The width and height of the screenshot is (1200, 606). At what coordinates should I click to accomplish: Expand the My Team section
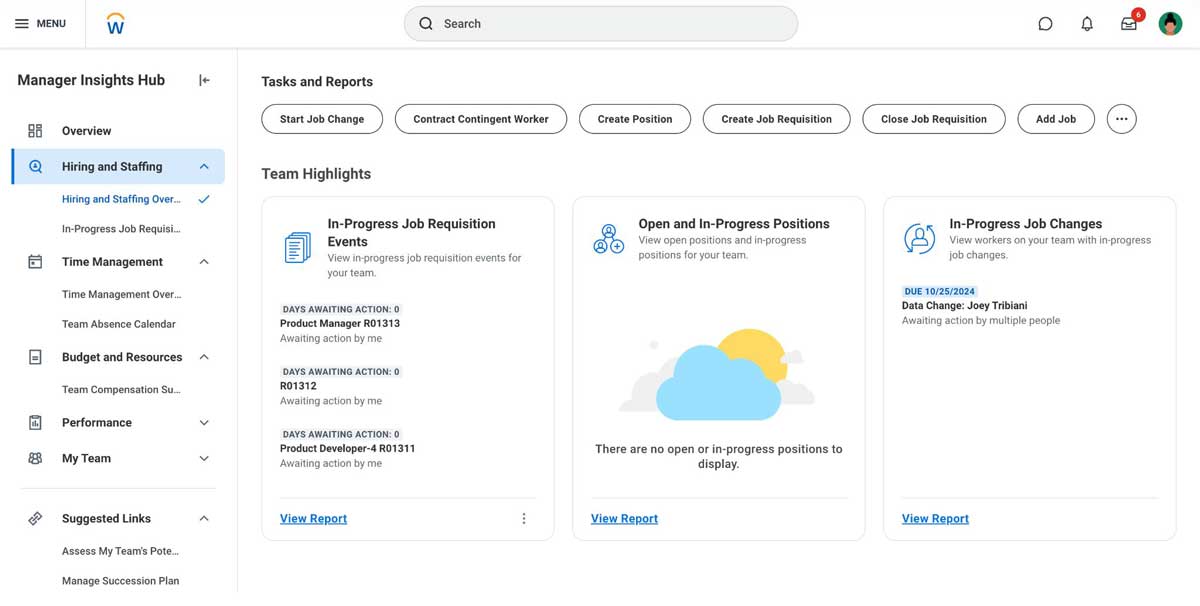(204, 459)
